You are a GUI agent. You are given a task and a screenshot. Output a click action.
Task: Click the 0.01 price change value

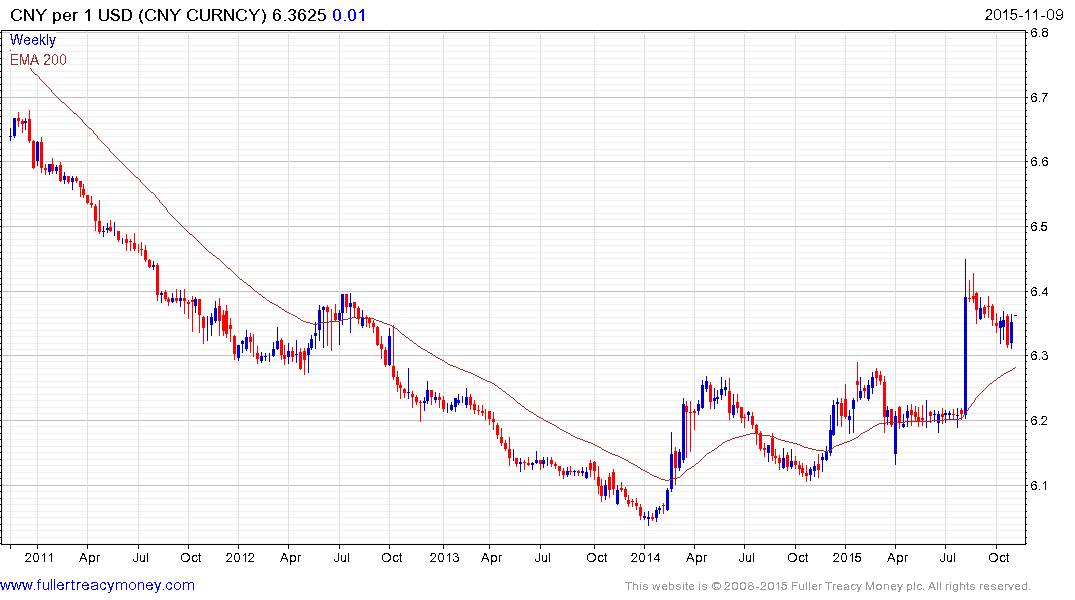point(348,13)
